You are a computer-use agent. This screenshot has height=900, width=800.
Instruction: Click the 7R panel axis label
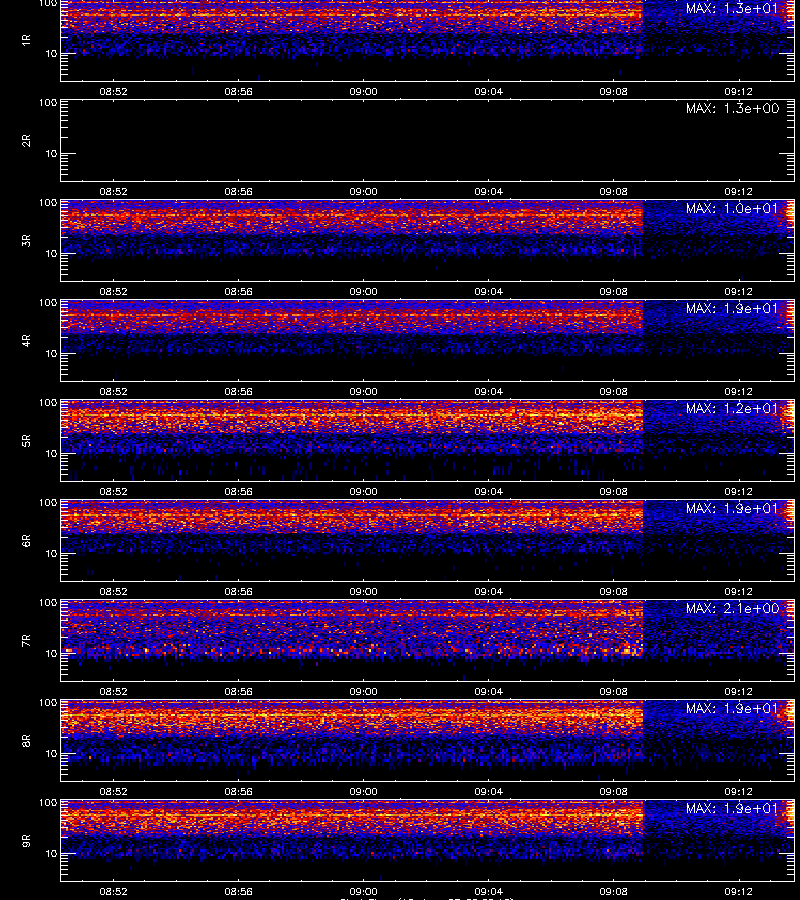(26, 641)
